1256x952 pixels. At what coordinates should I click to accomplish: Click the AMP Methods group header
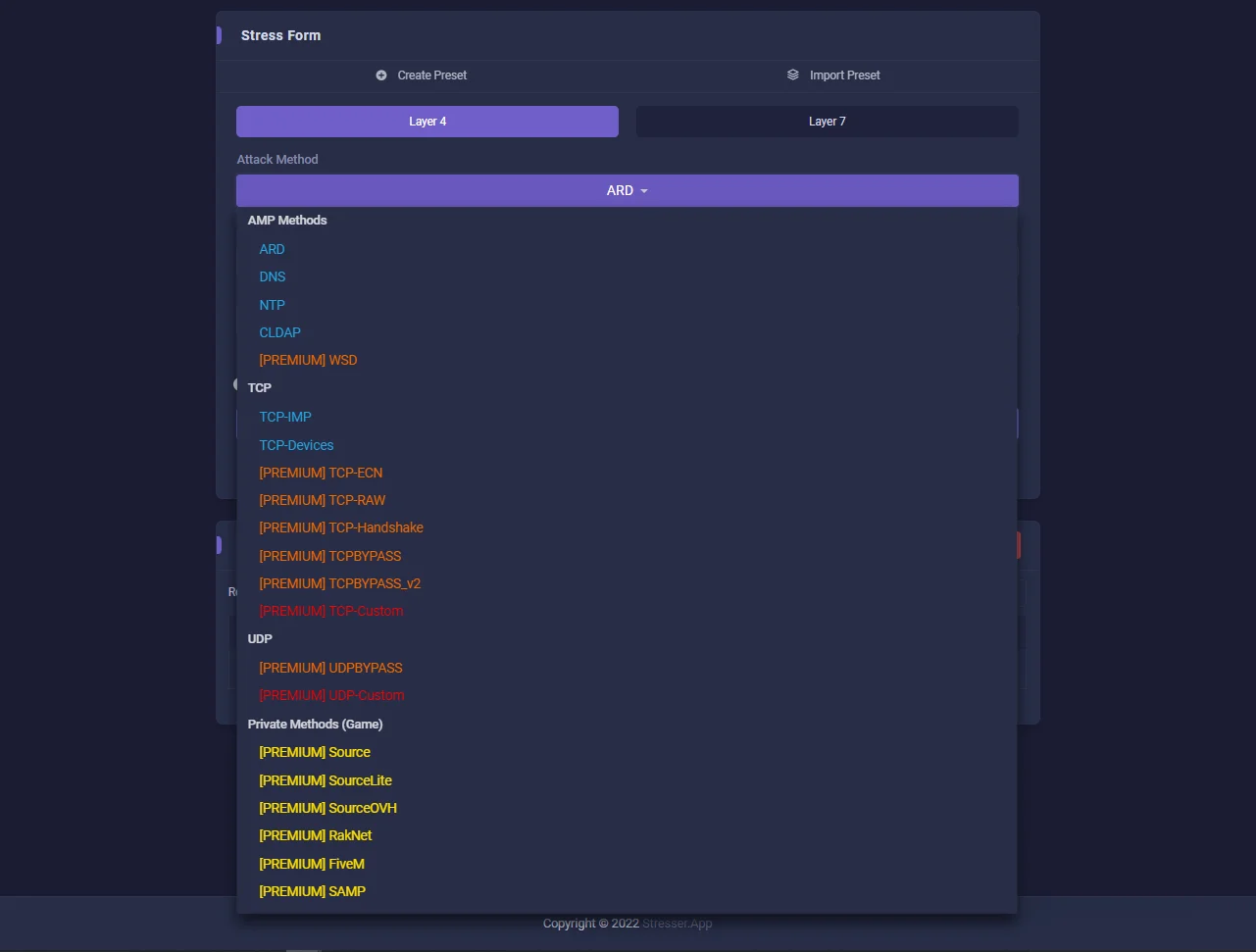pyautogui.click(x=287, y=221)
